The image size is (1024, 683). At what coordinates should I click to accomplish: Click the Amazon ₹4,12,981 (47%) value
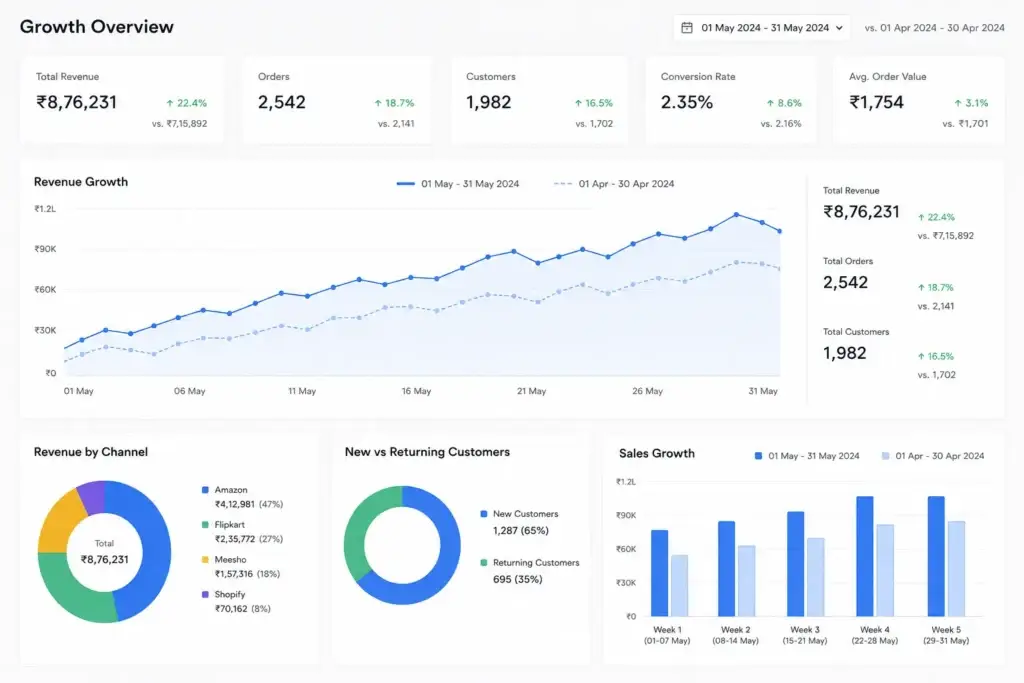pyautogui.click(x=249, y=504)
